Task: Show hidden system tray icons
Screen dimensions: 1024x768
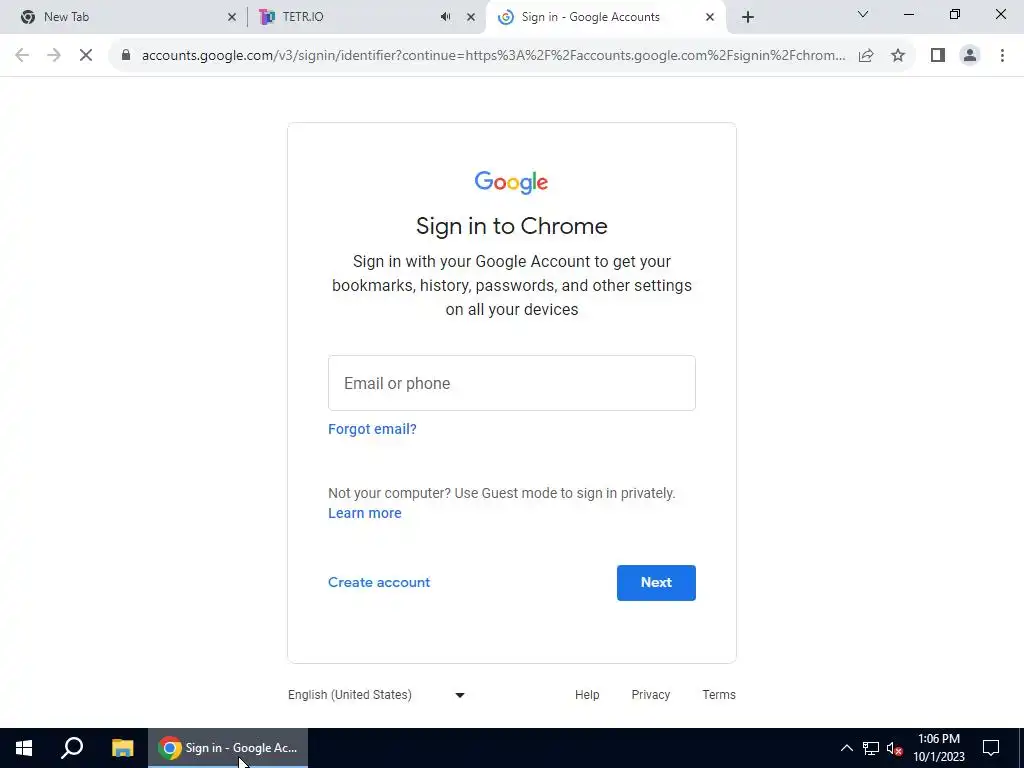Action: [x=846, y=748]
